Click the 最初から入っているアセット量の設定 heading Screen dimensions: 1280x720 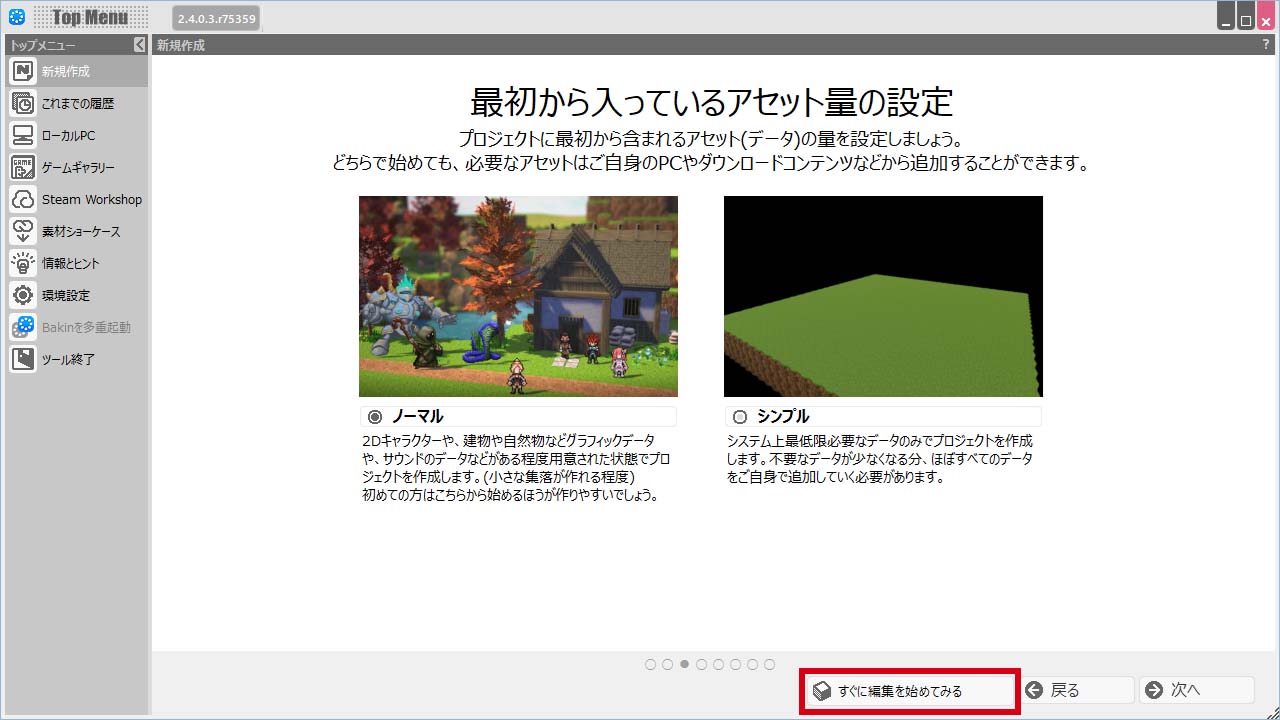pyautogui.click(x=711, y=102)
